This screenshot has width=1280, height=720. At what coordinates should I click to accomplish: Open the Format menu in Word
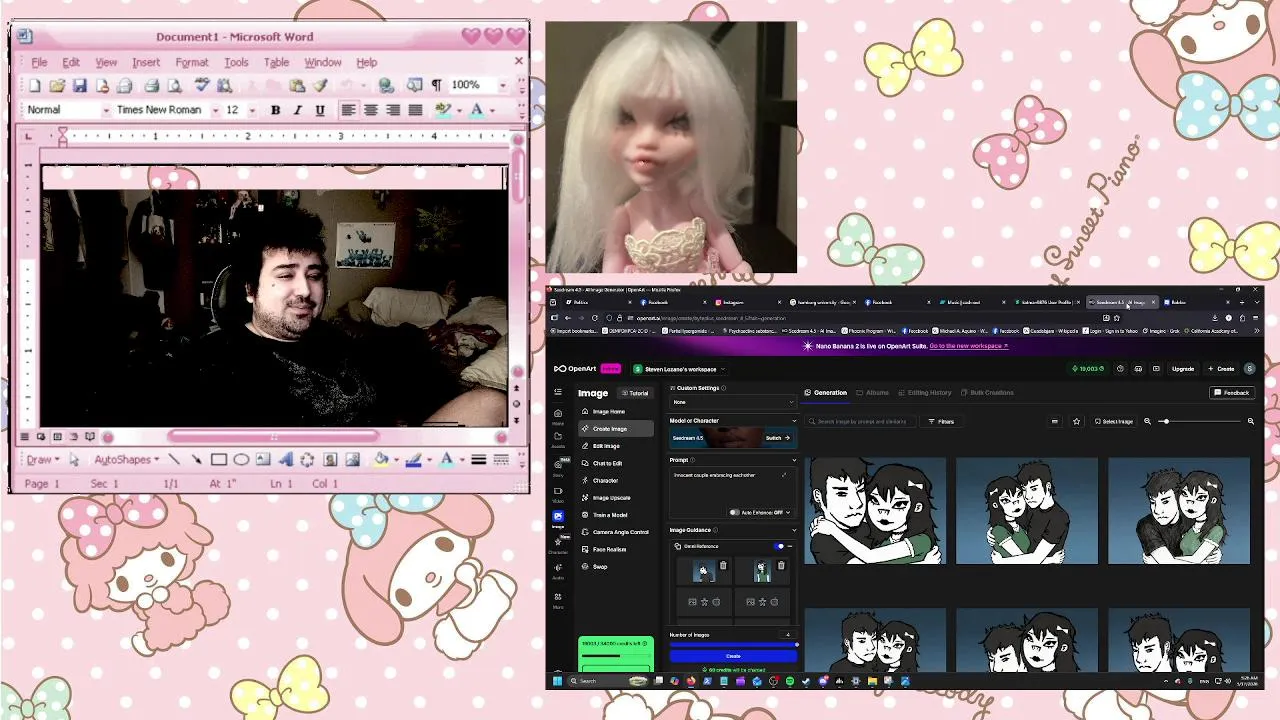pos(192,62)
